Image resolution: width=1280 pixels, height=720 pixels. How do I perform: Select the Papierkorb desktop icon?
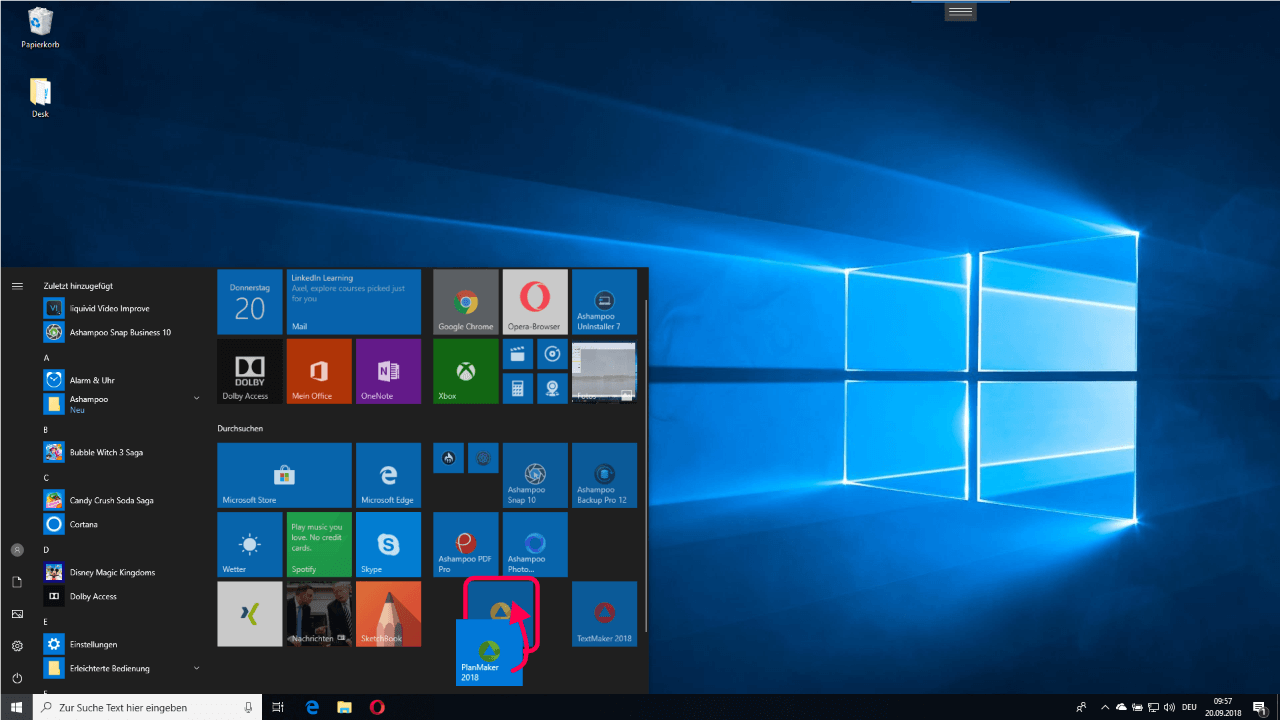click(40, 27)
